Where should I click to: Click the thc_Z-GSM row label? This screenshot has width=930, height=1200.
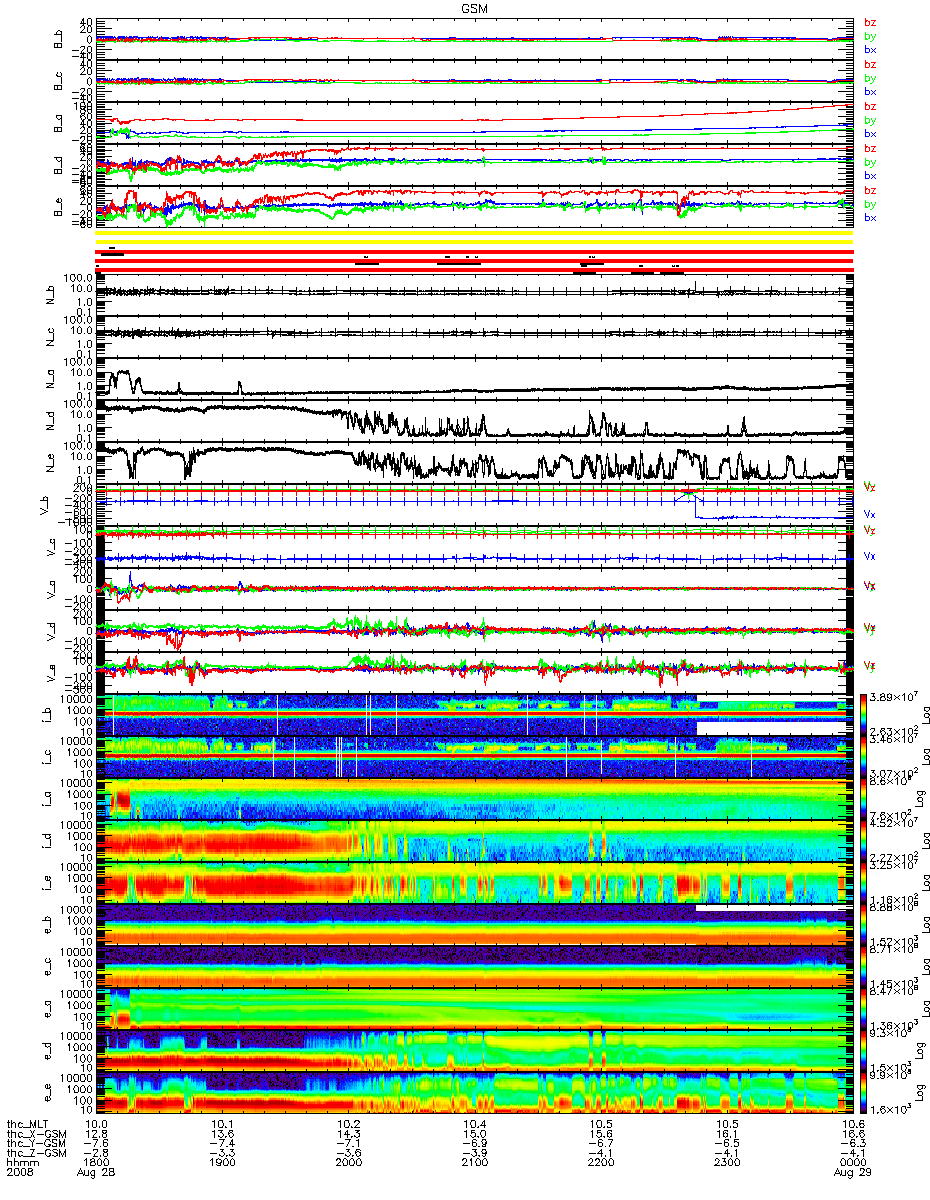[35, 1153]
